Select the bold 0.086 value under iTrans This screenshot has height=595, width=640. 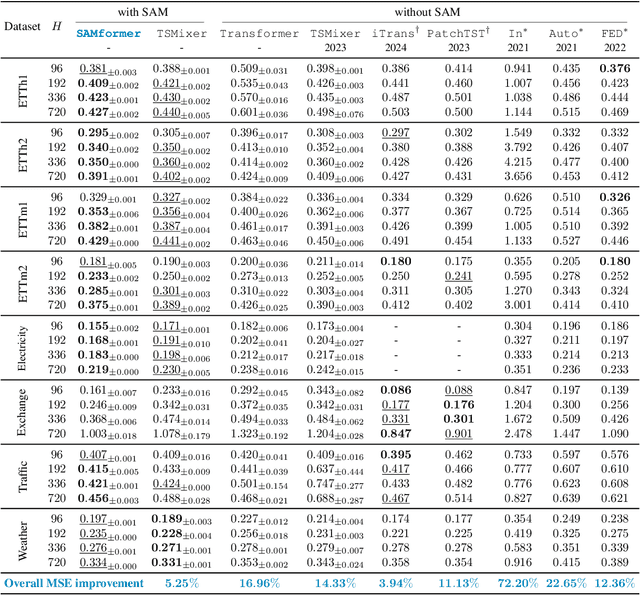(x=396, y=390)
